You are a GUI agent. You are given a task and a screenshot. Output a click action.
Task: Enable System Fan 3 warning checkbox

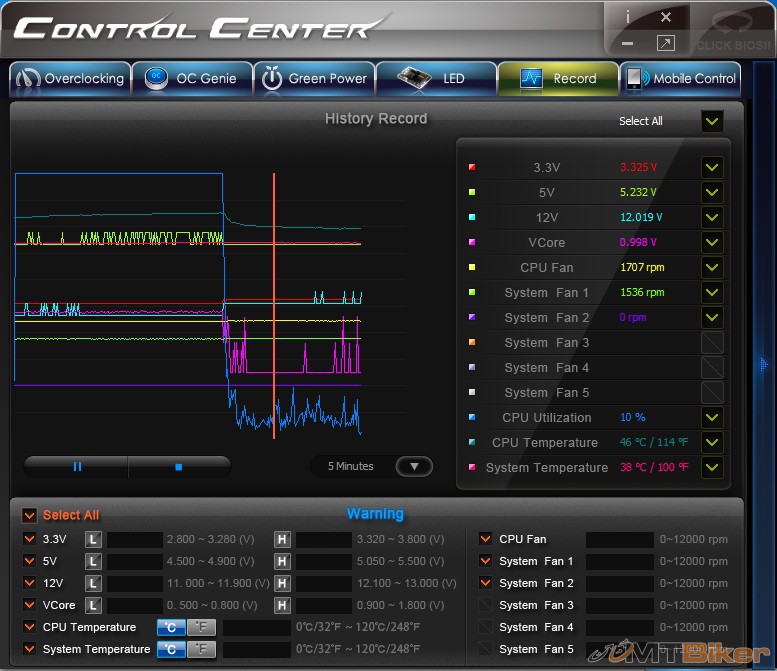pyautogui.click(x=486, y=605)
